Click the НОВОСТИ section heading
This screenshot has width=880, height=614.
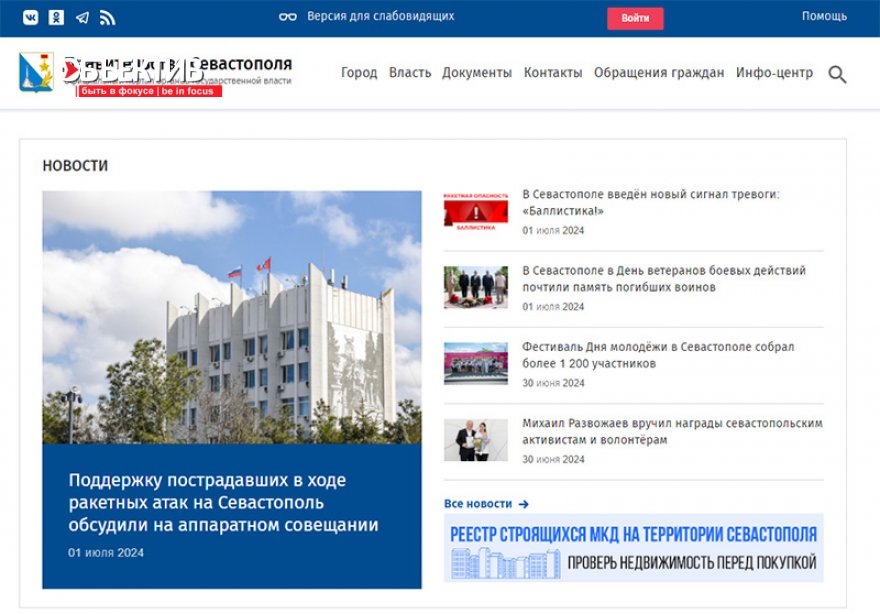[75, 166]
